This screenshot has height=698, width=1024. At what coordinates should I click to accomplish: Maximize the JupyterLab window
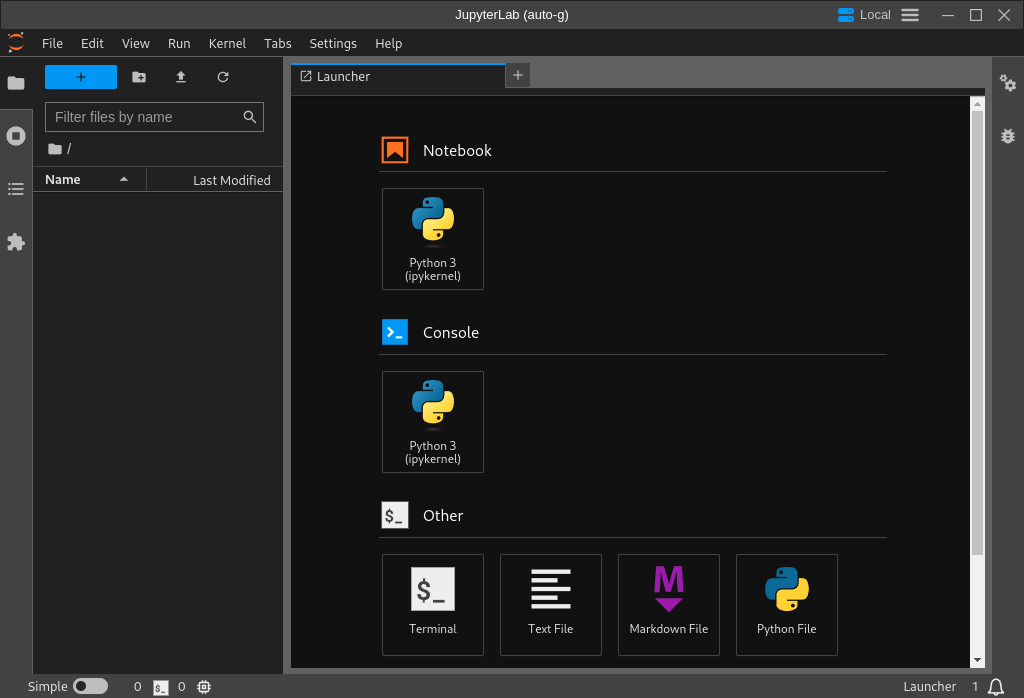coord(976,14)
